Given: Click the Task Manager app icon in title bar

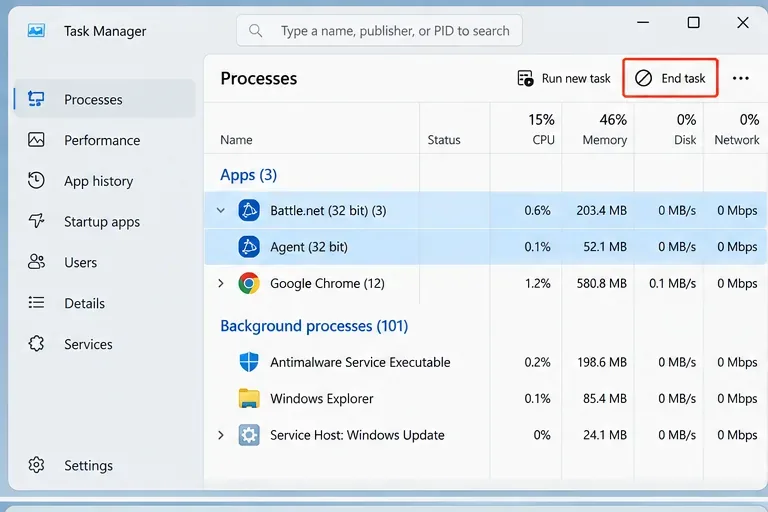Looking at the screenshot, I should coord(36,30).
